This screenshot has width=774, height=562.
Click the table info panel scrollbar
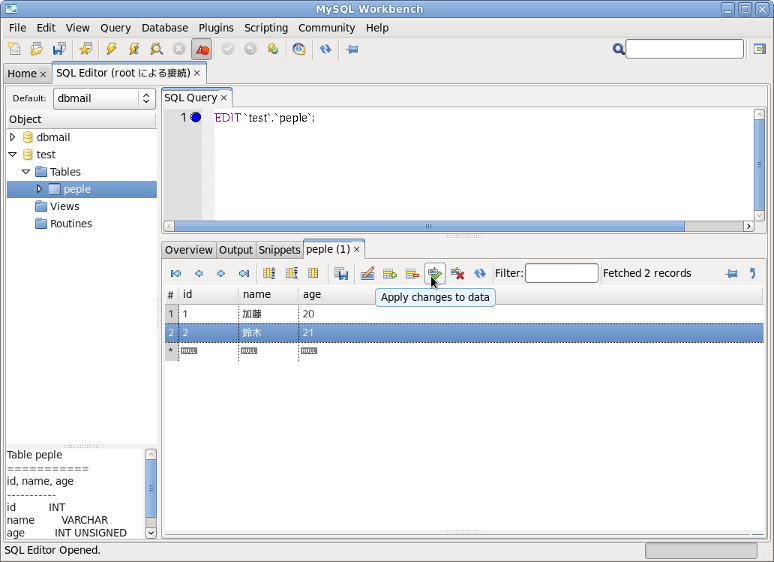click(x=151, y=493)
